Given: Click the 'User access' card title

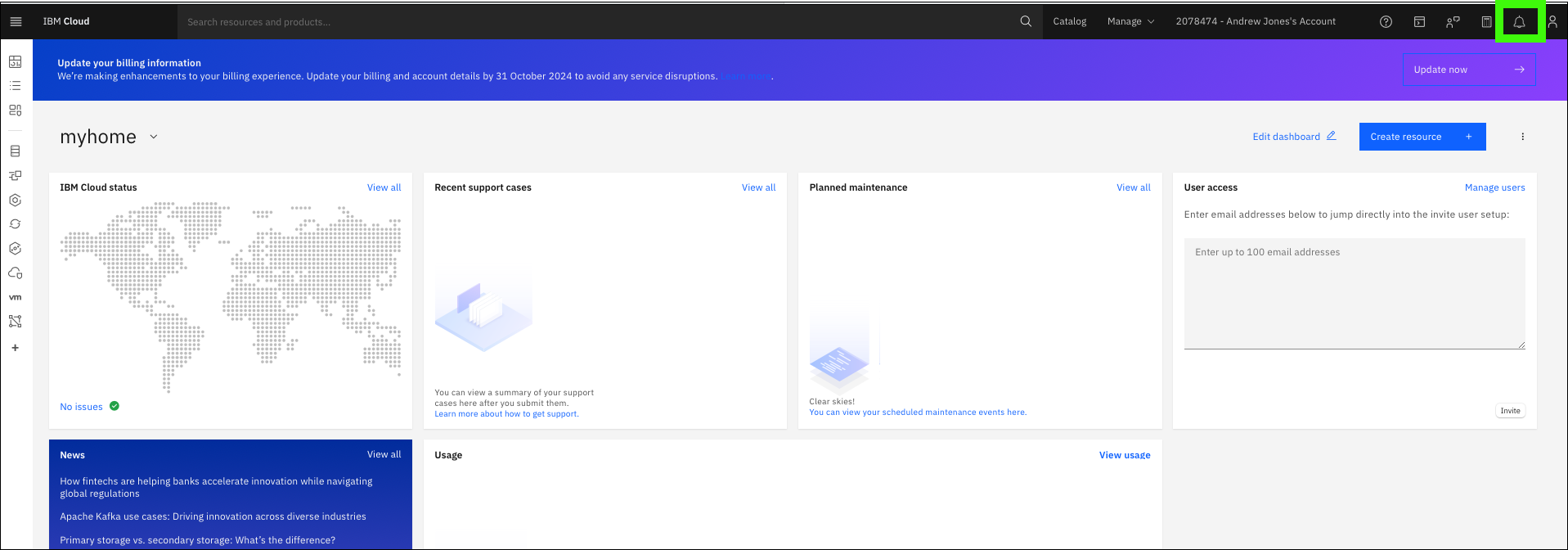Looking at the screenshot, I should click(x=1211, y=187).
